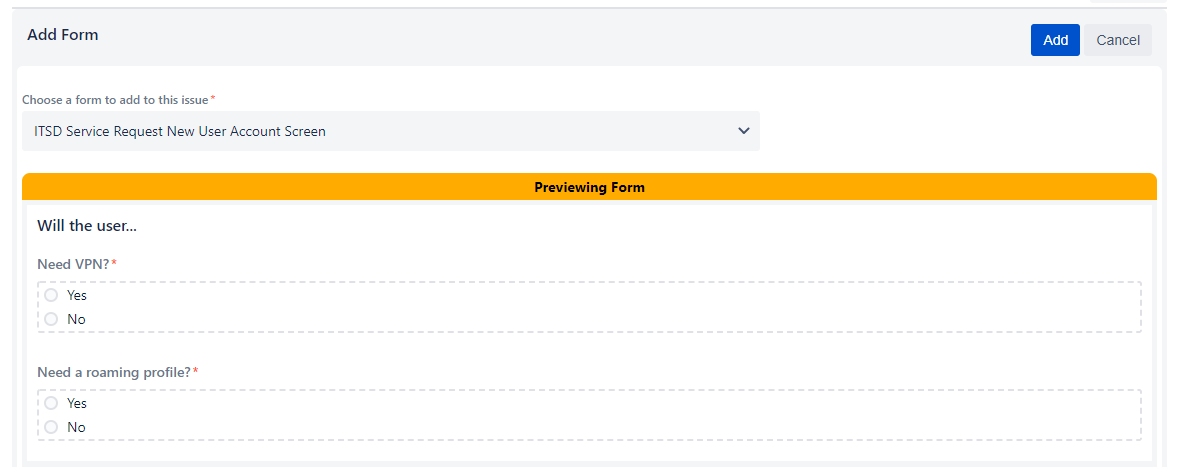Image resolution: width=1182 pixels, height=467 pixels.
Task: Click the 'Choose a form to add' field label
Action: tap(115, 100)
